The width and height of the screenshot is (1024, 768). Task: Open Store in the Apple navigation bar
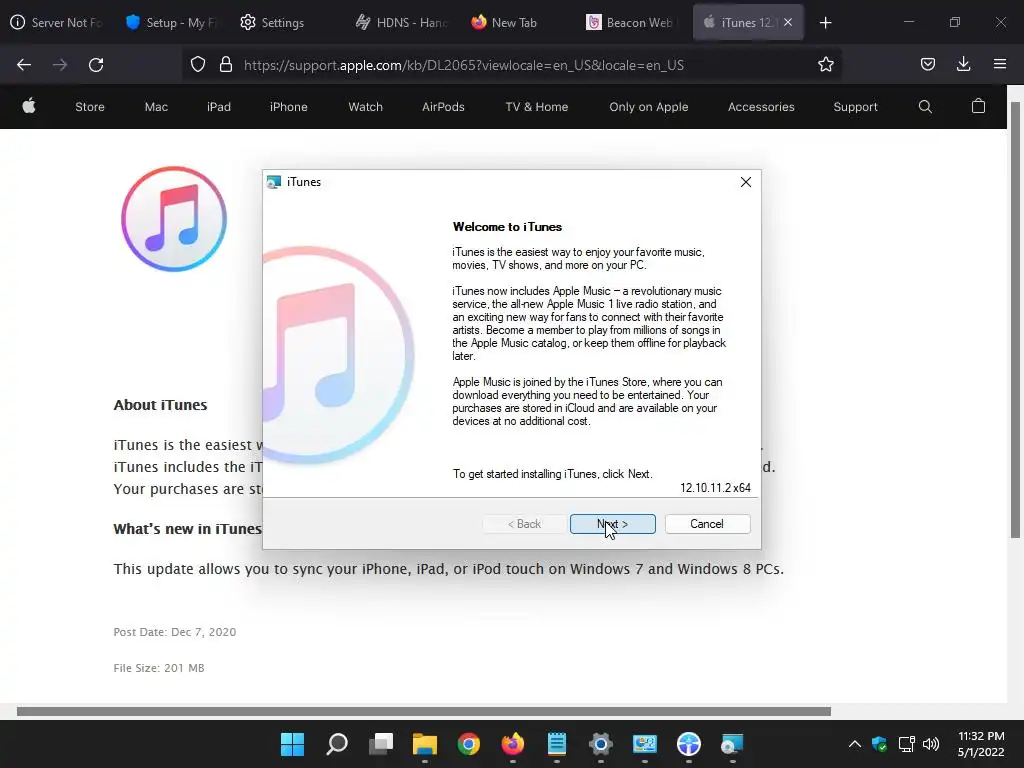[90, 107]
